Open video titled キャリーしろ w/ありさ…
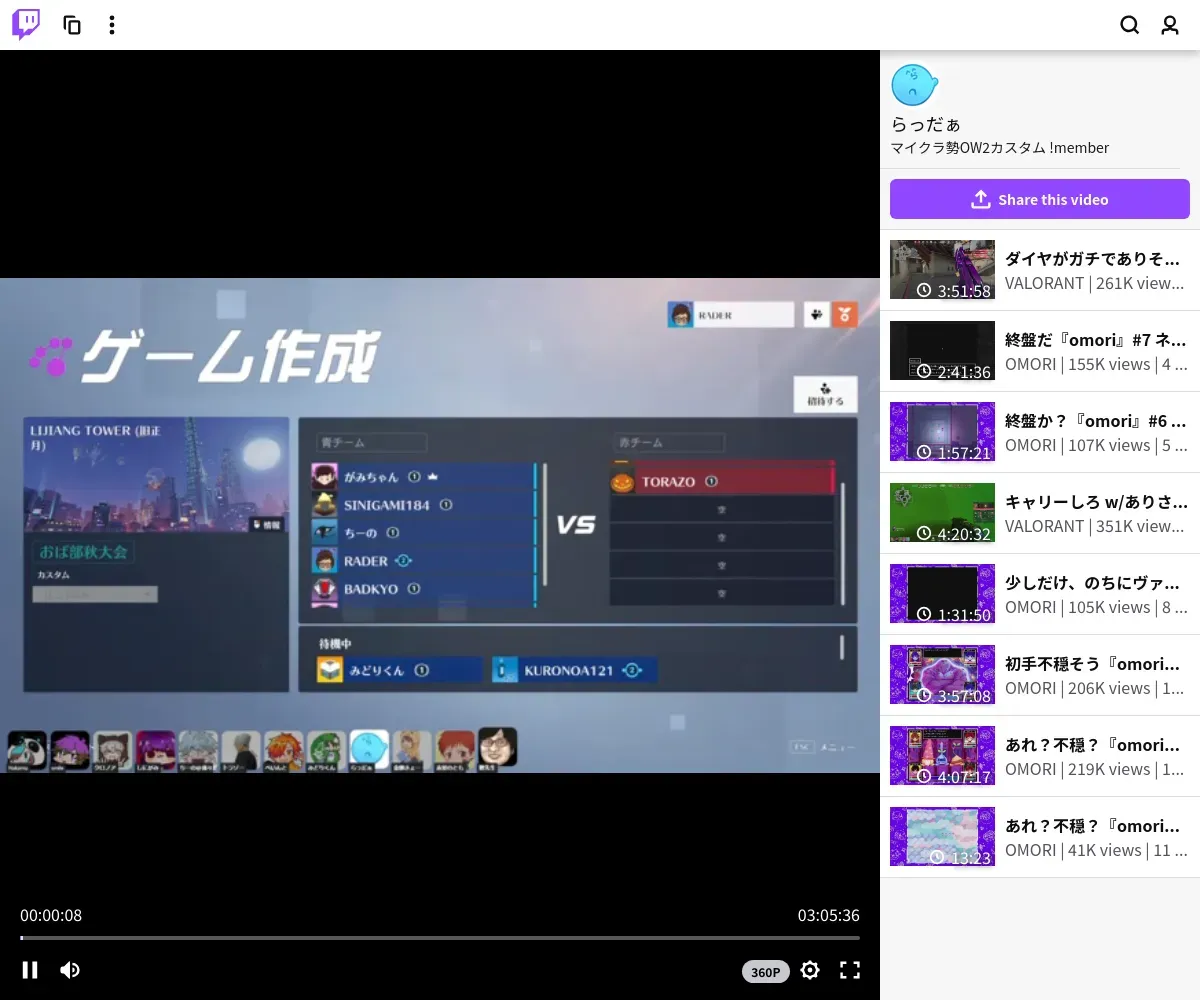Screen dimensions: 1200x1000 click(x=1095, y=502)
